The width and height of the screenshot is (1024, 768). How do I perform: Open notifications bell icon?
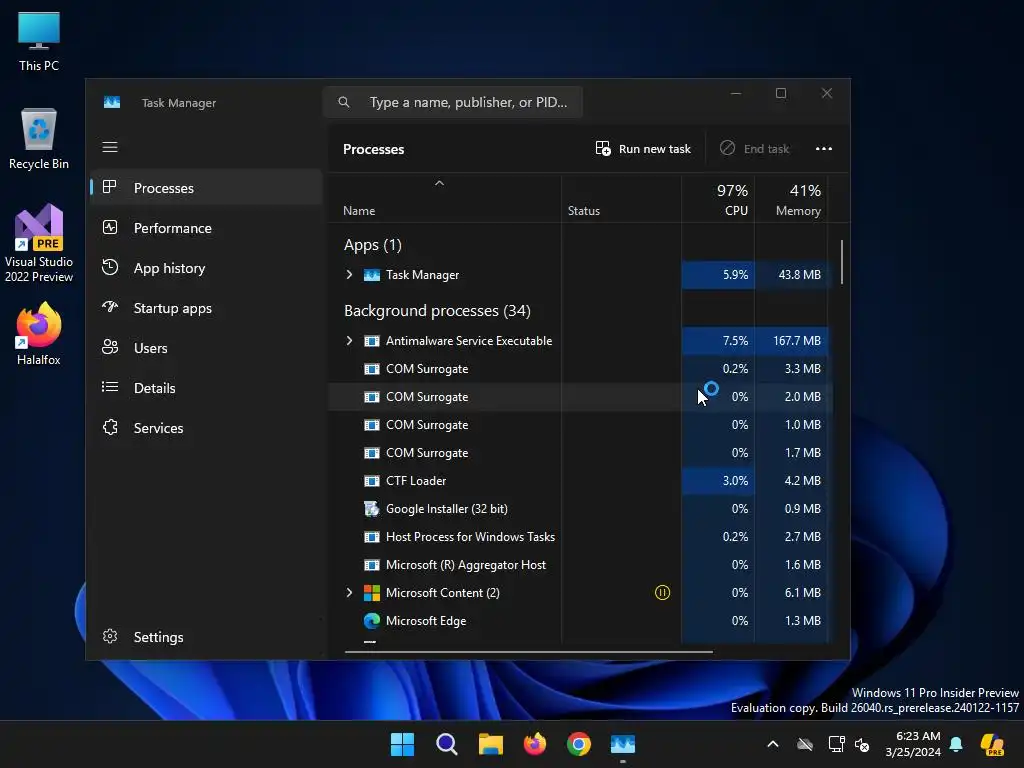(x=956, y=744)
